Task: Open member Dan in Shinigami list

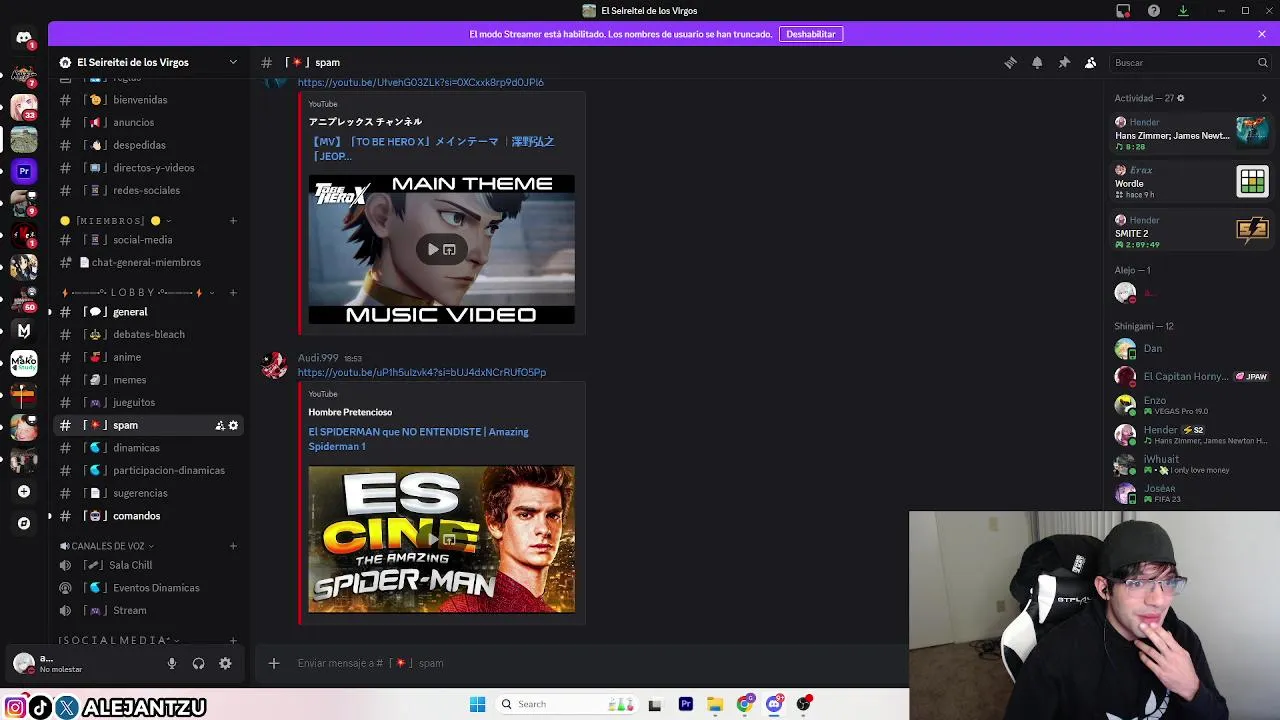Action: click(1190, 348)
